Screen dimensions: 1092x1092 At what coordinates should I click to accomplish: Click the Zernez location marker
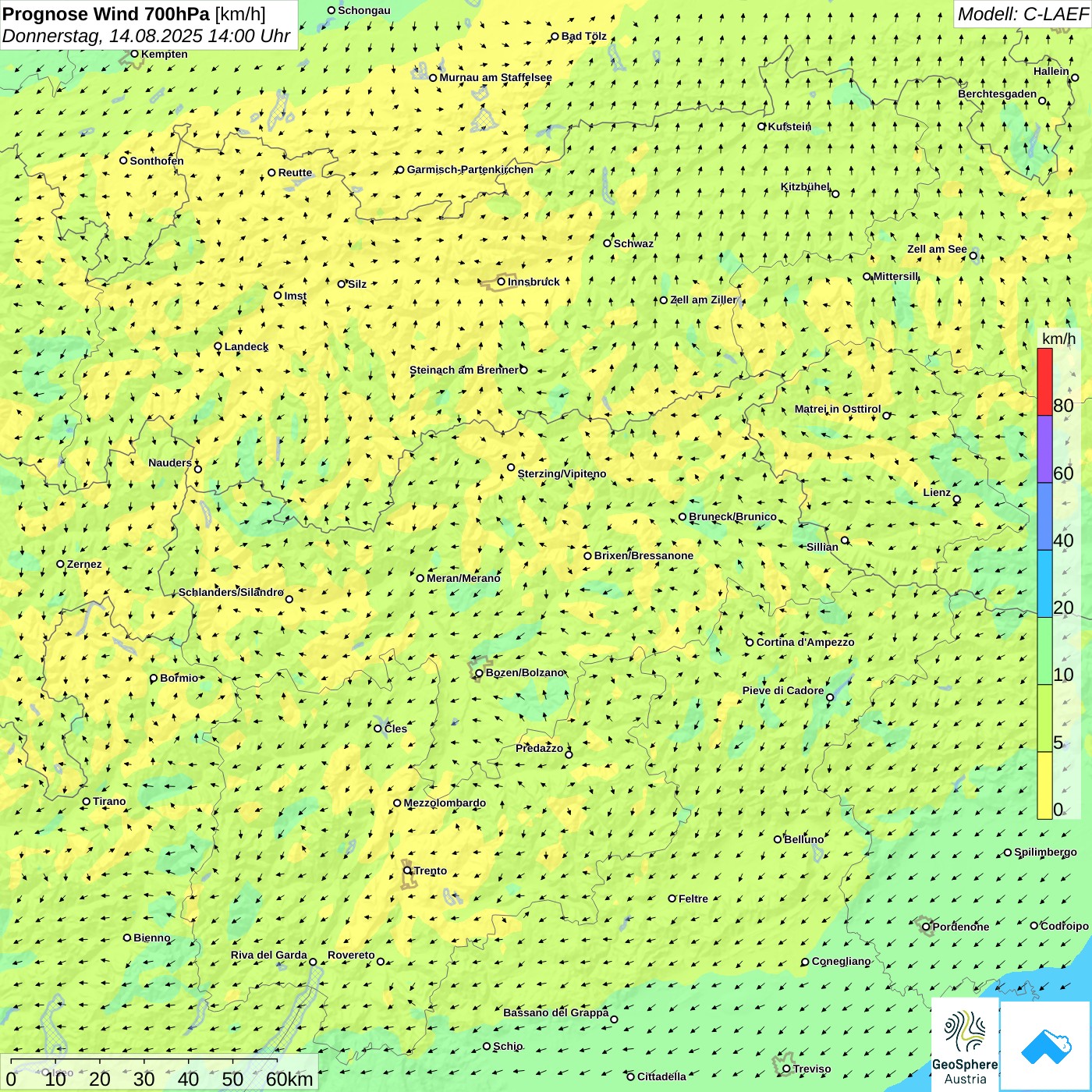tap(61, 564)
